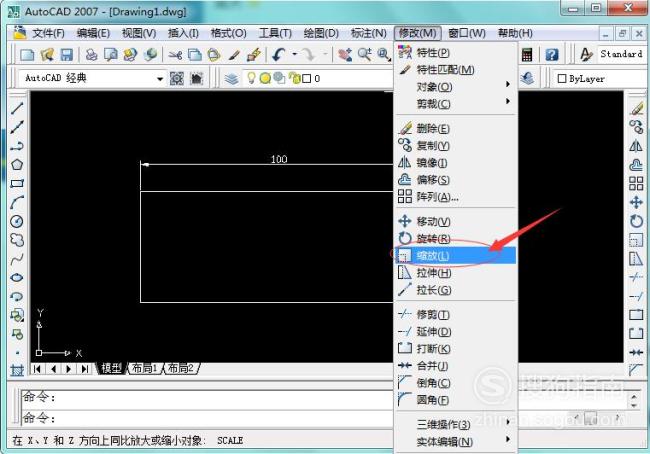Choose 特性匹配(M) in the menu
The height and width of the screenshot is (454, 650).
click(x=456, y=70)
